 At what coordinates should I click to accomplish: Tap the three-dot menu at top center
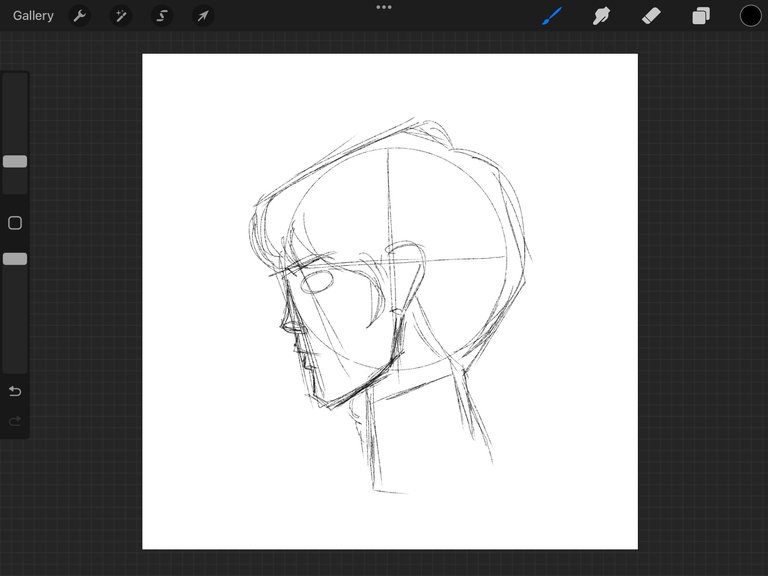[384, 7]
